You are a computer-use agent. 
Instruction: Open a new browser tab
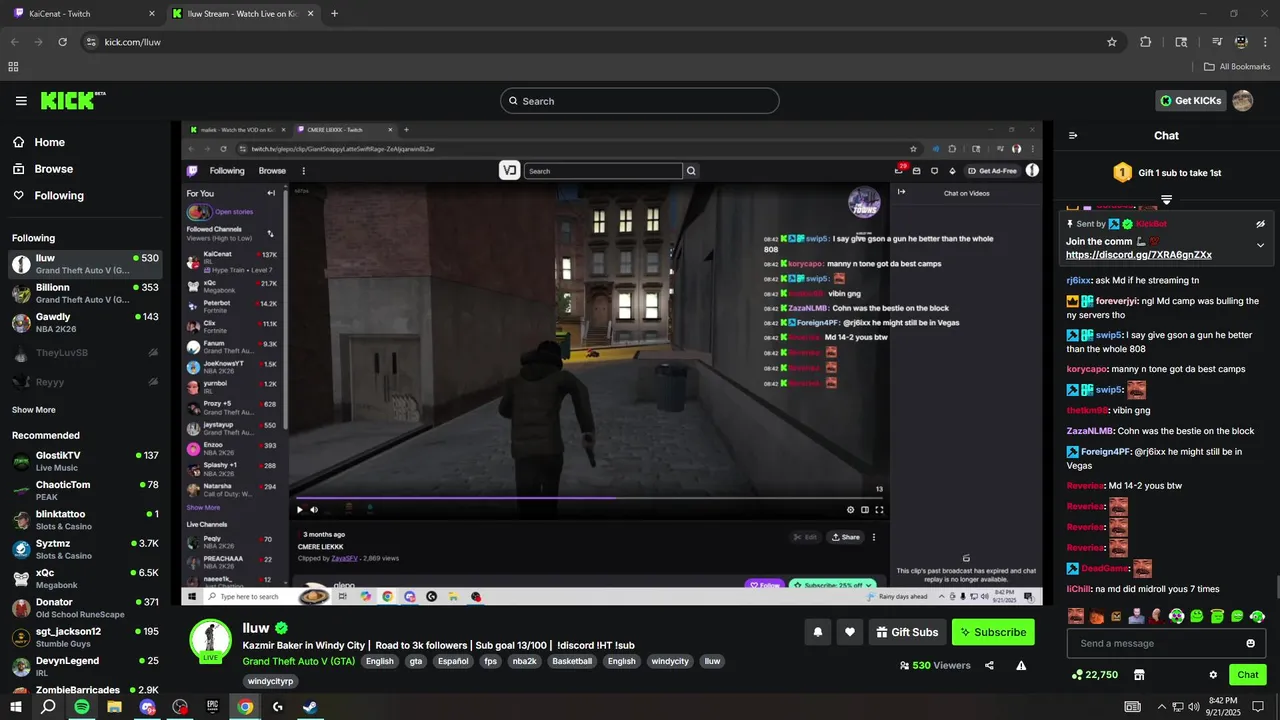pyautogui.click(x=334, y=14)
